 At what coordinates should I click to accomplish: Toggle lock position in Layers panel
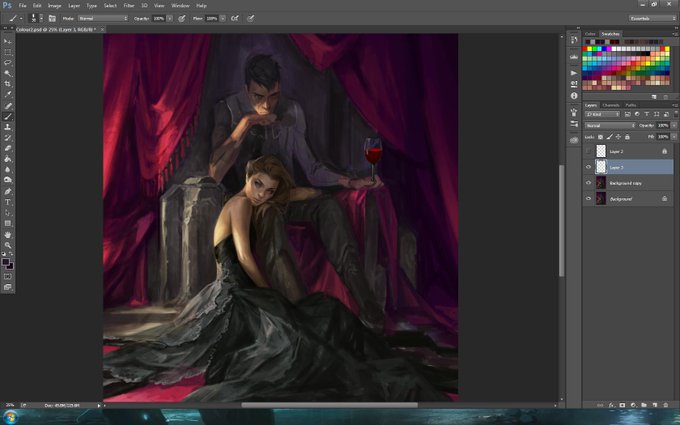tap(618, 137)
